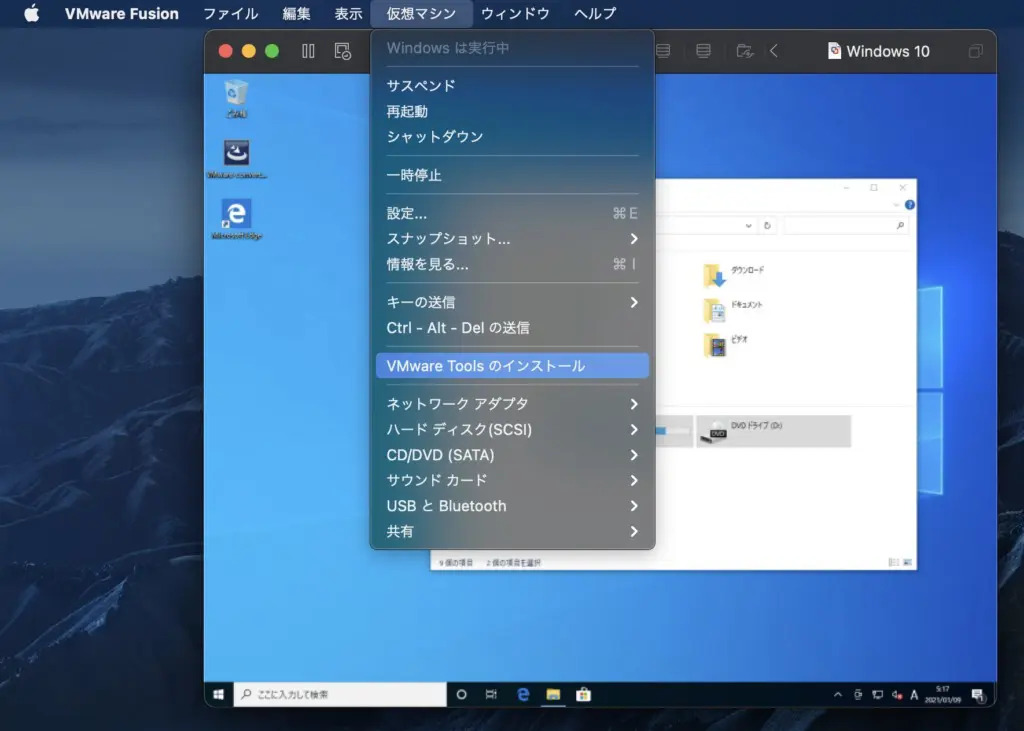1024x731 pixels.
Task: Click the Explorer refresh button
Action: point(767,225)
